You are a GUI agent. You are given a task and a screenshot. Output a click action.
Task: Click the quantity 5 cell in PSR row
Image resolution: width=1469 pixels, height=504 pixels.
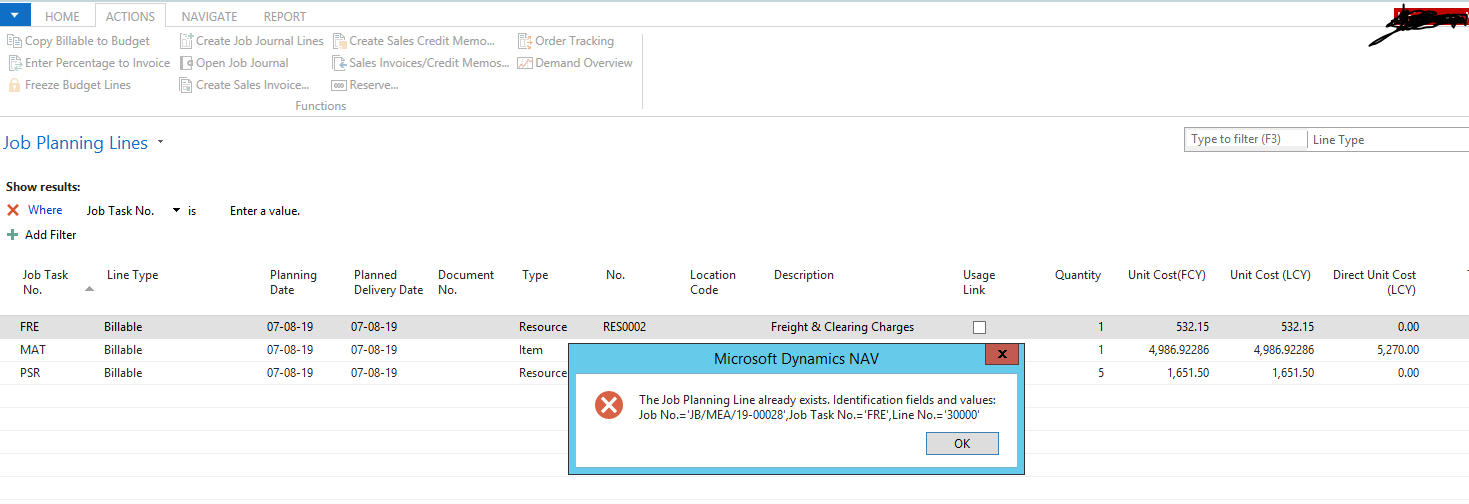pos(1100,373)
